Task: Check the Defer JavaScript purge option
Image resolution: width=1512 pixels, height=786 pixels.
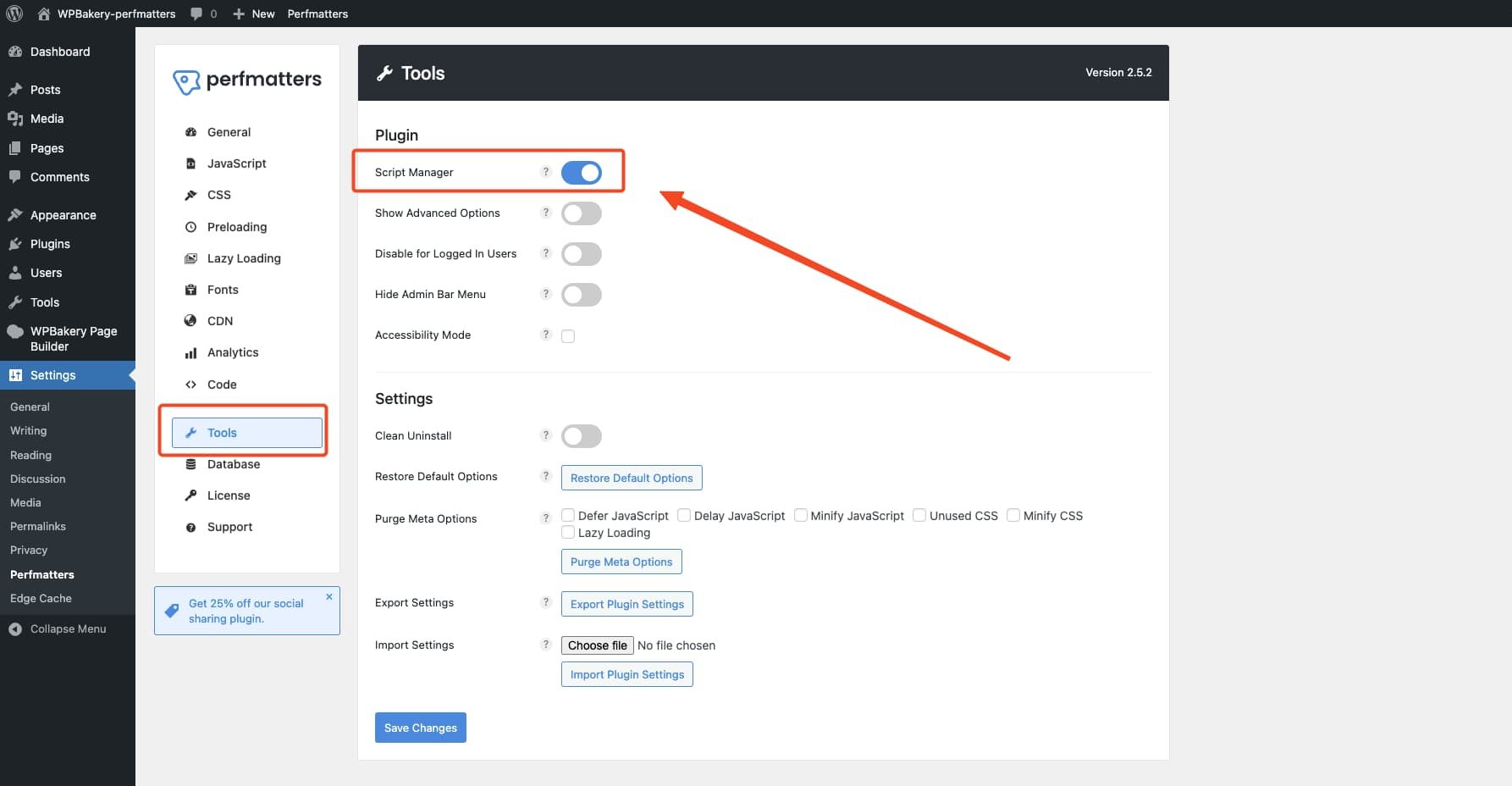Action: (x=567, y=515)
